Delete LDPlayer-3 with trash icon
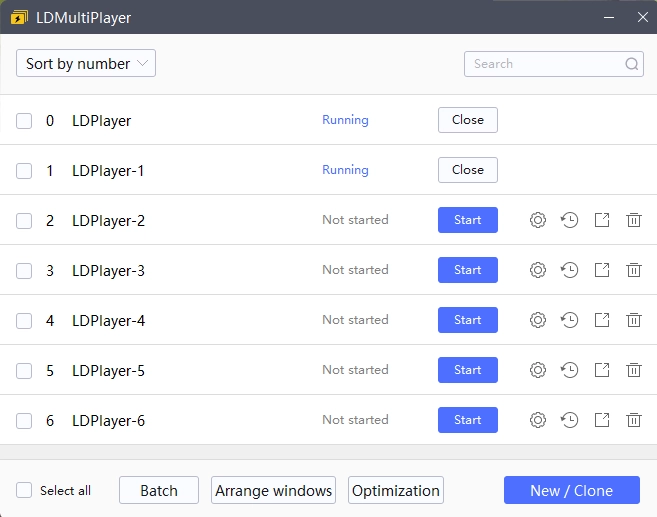657x517 pixels. pos(634,270)
